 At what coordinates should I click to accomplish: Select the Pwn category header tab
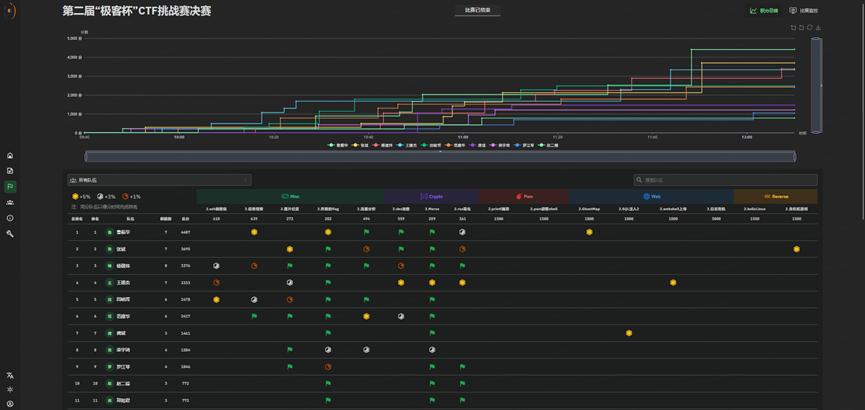coord(524,197)
